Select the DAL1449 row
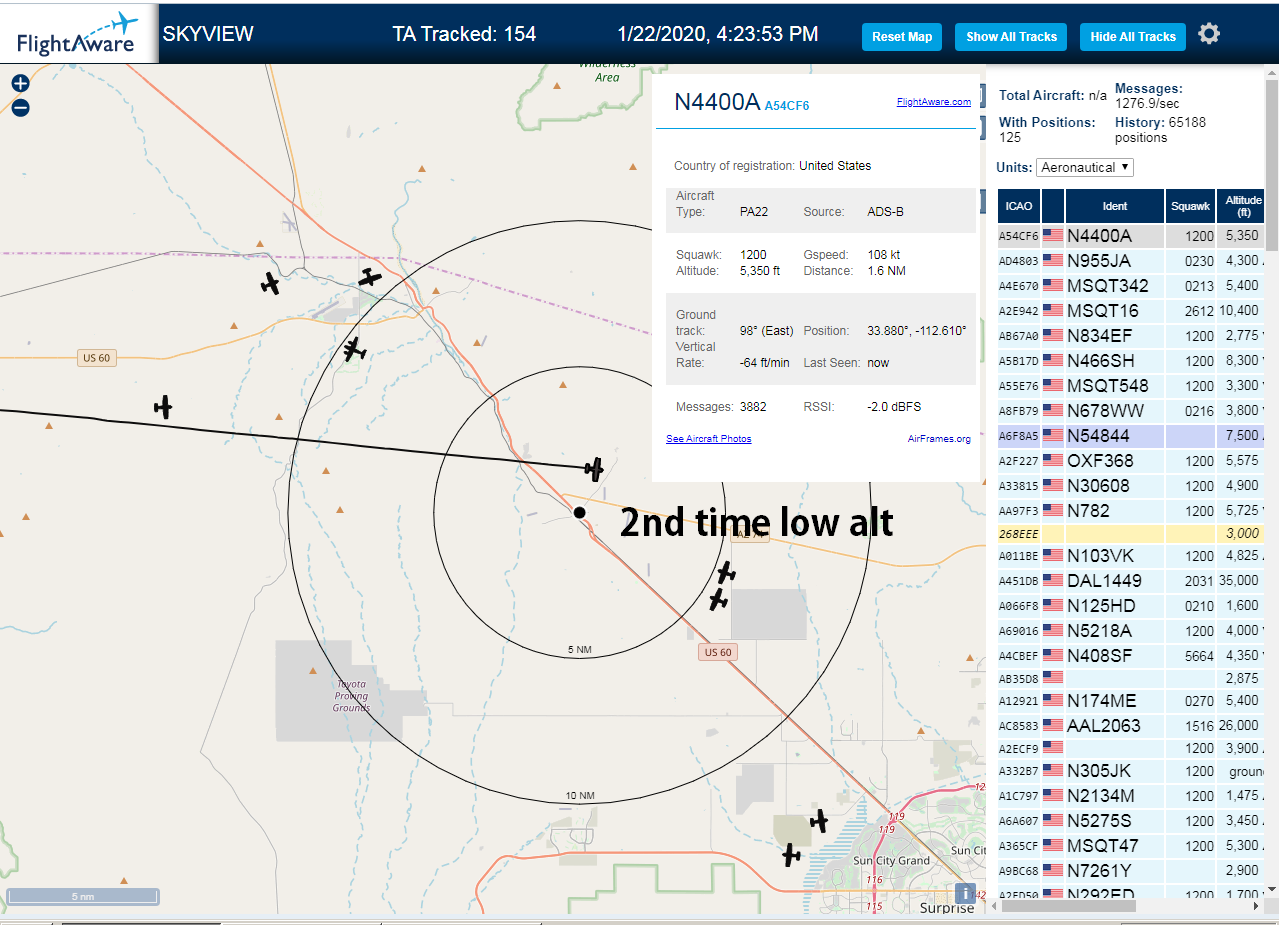This screenshot has width=1279, height=925. point(1132,581)
